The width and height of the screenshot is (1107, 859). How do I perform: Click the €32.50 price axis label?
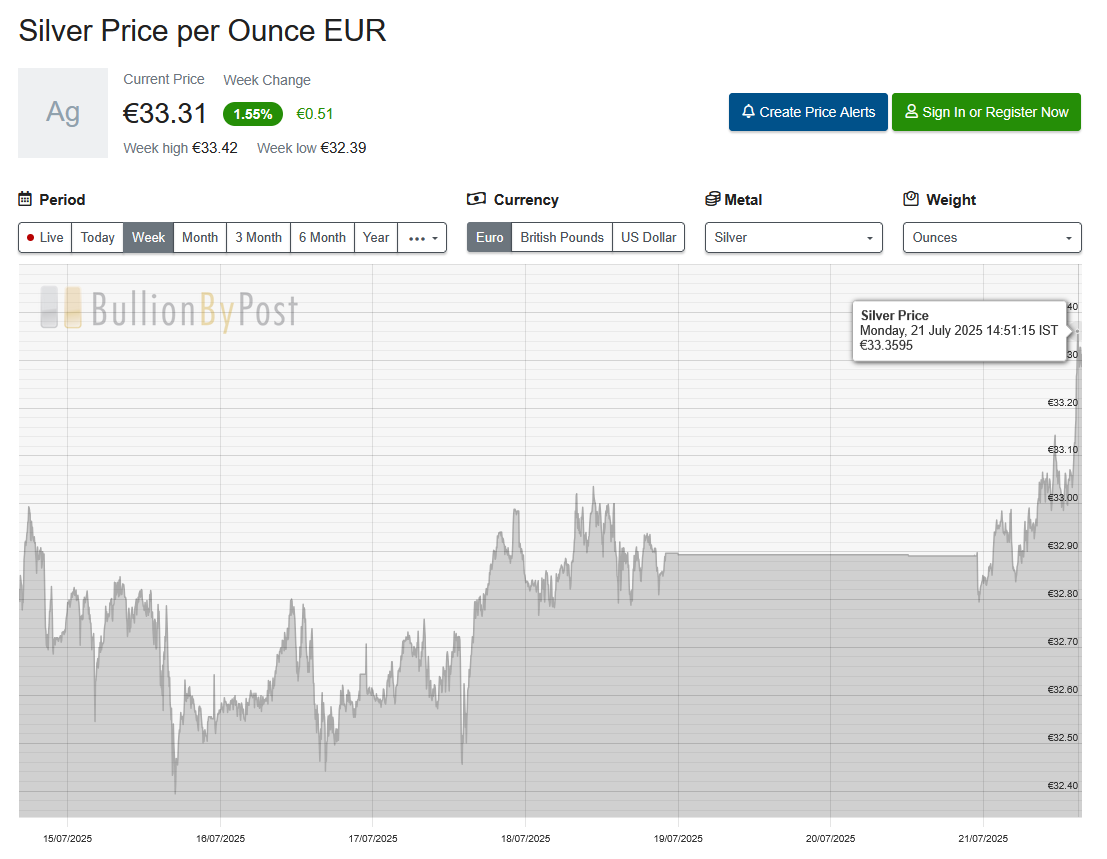click(x=1063, y=738)
